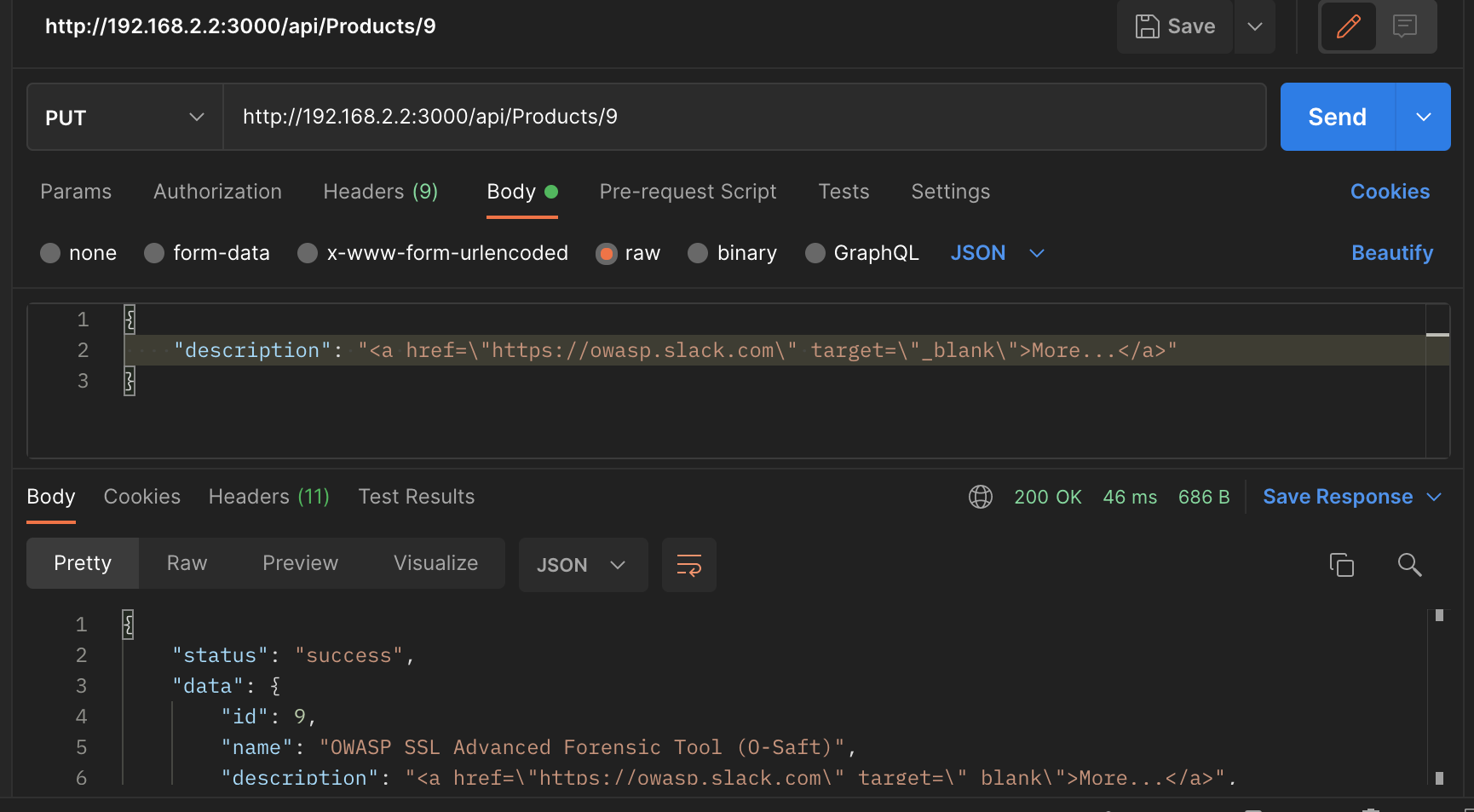Open the comments icon at top right
This screenshot has width=1474, height=812.
pos(1405,26)
